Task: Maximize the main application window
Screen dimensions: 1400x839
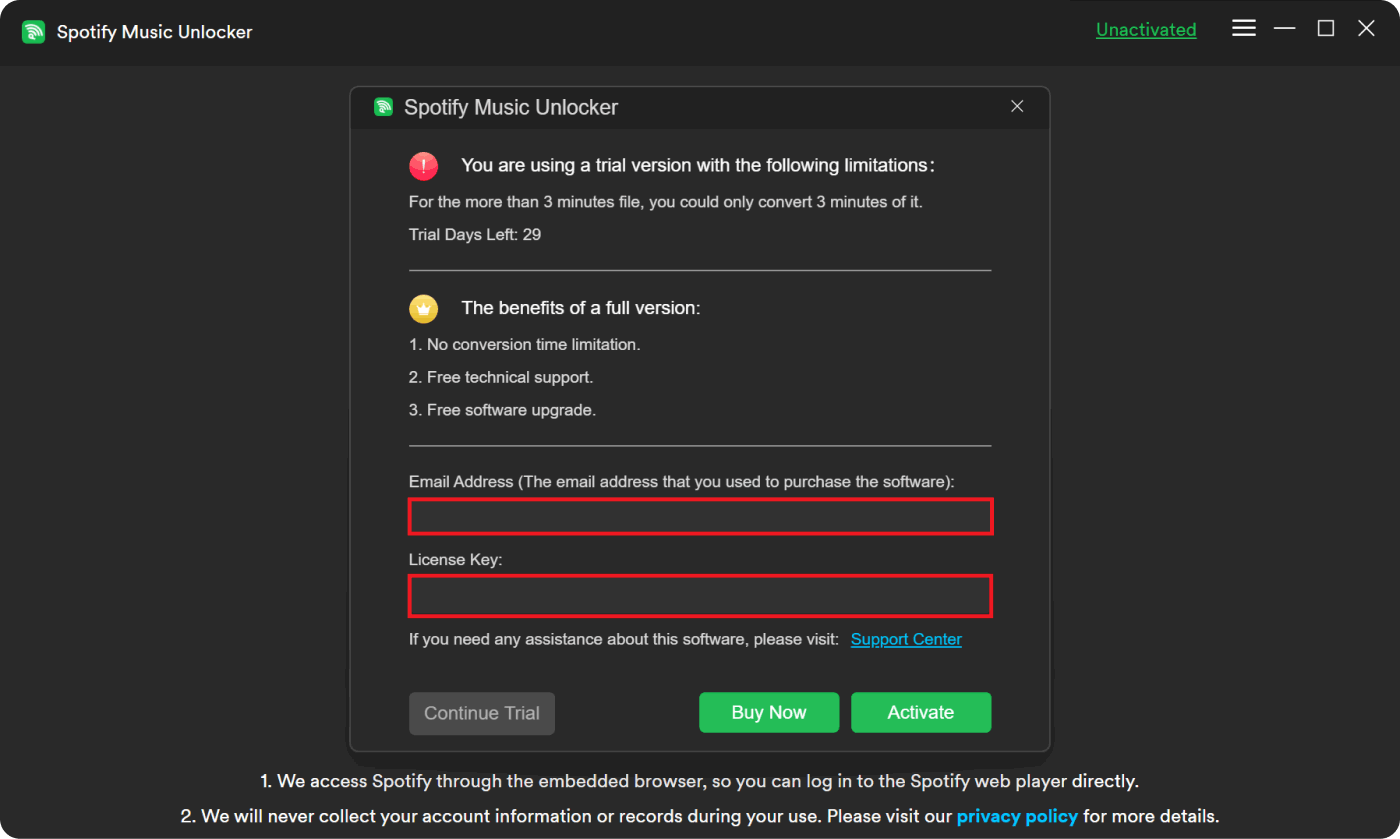Action: [1325, 29]
